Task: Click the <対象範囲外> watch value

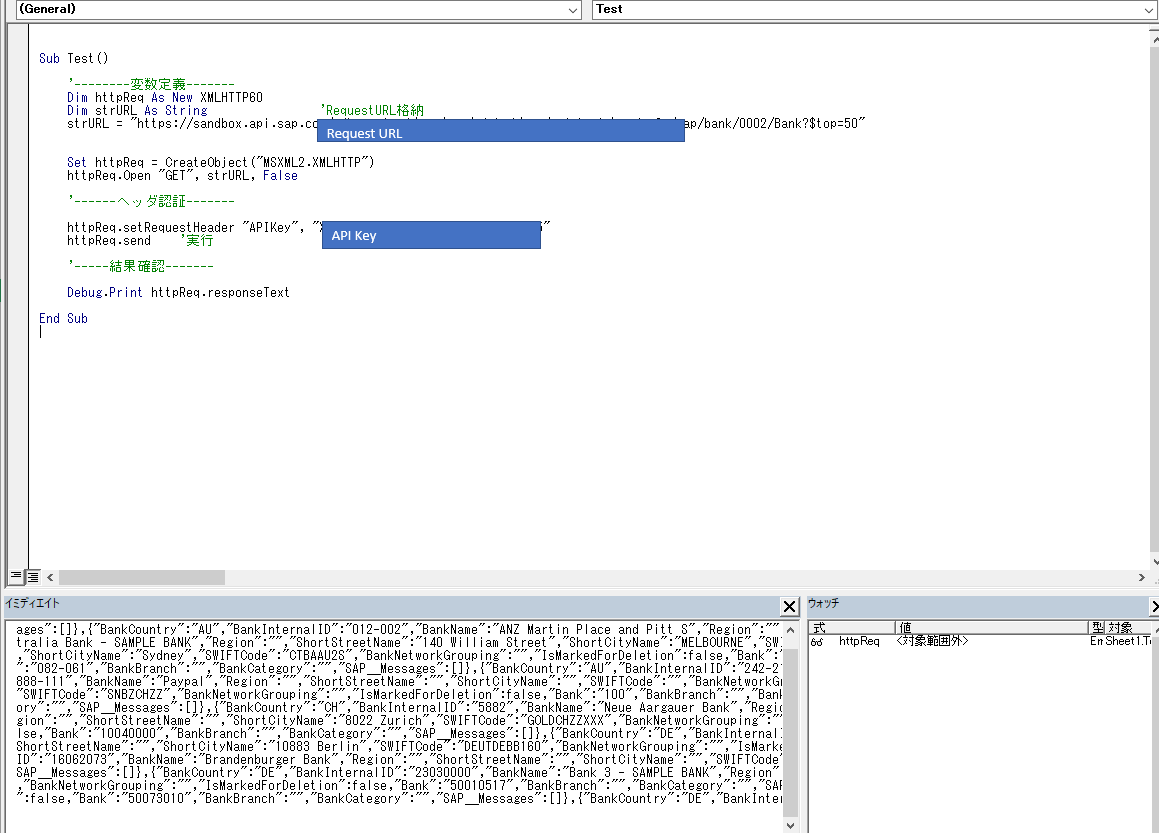Action: [x=932, y=641]
